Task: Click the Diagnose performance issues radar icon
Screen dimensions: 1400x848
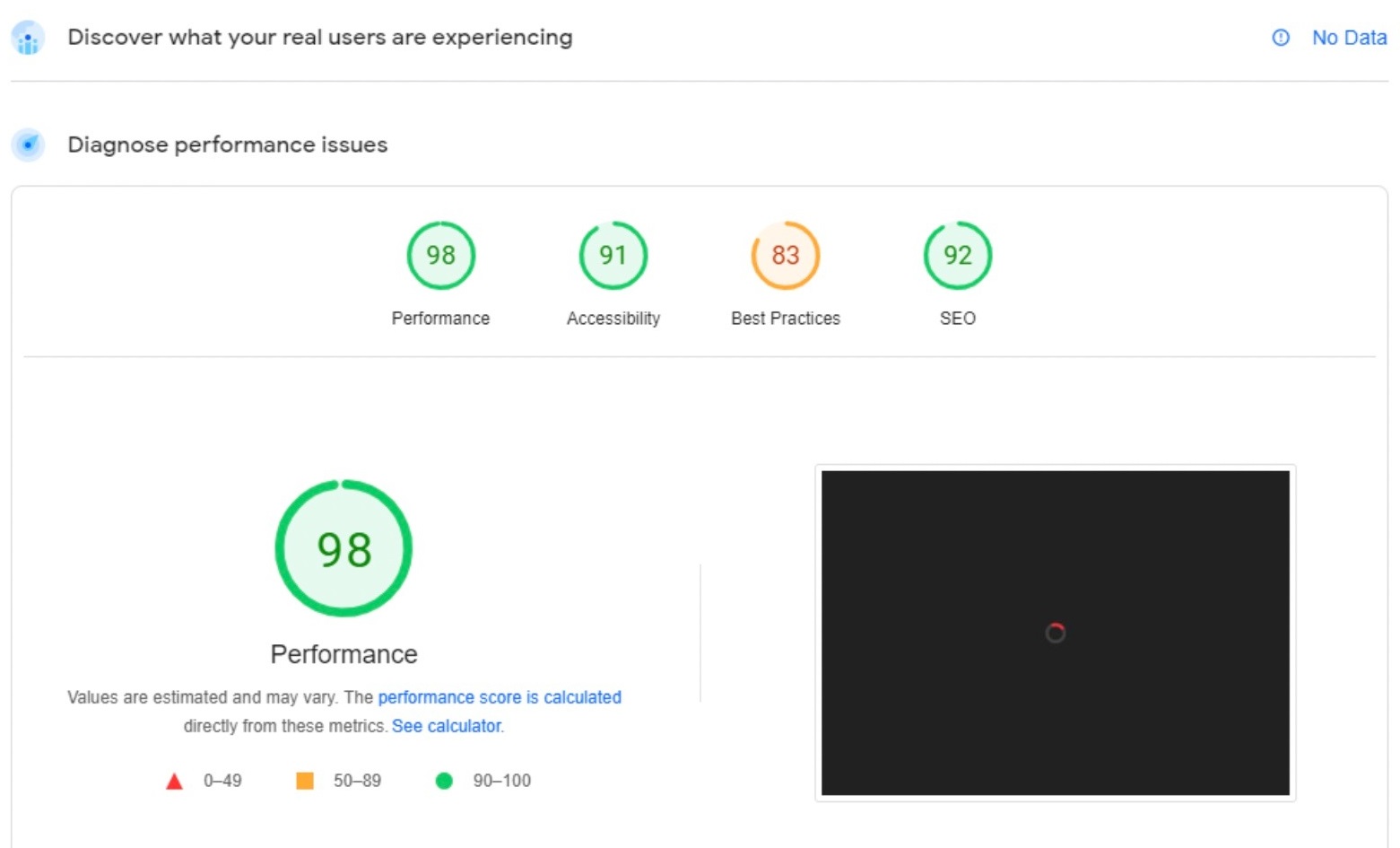Action: pos(28,144)
